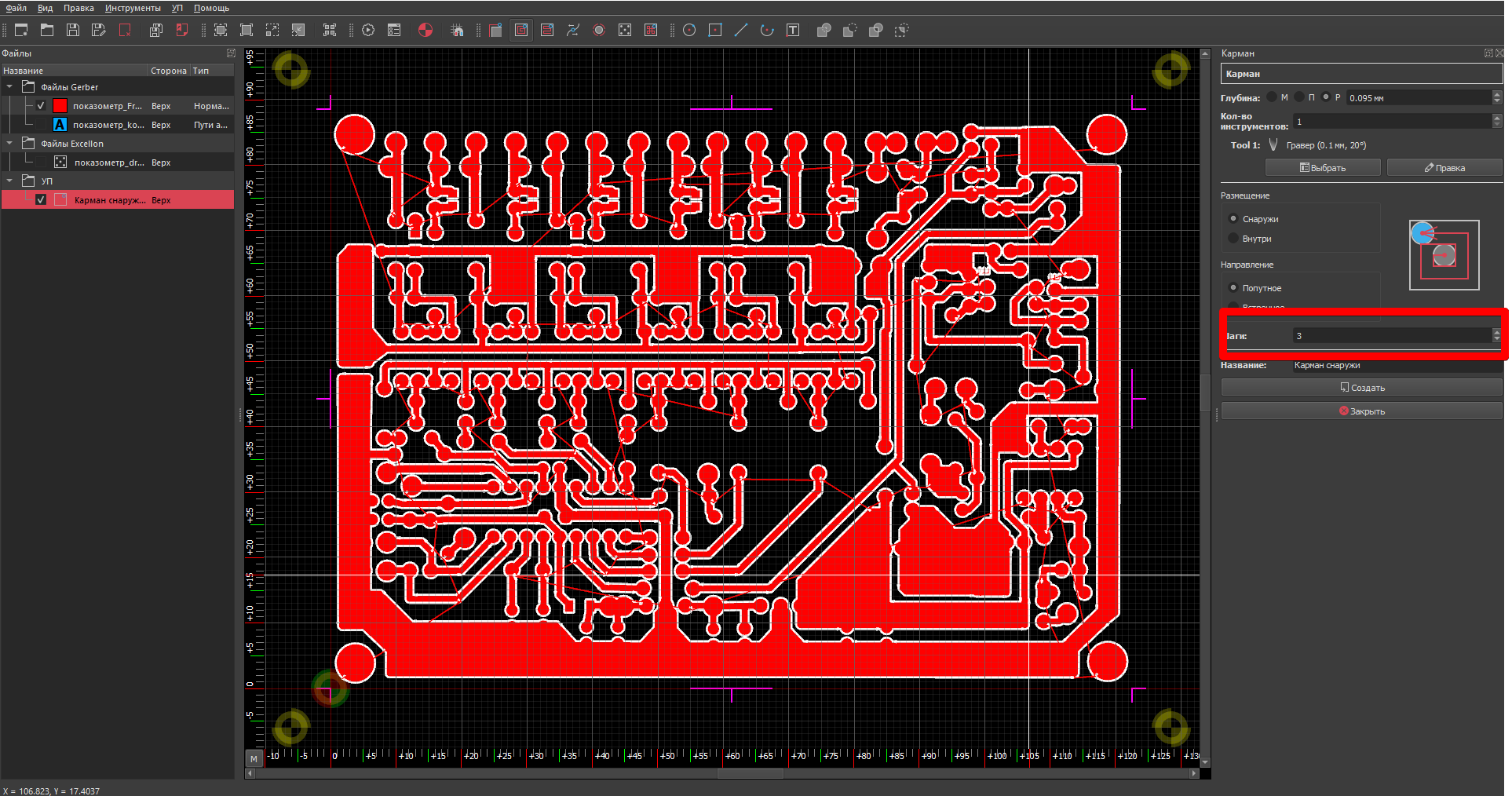Viewport: 1512px width, 796px height.
Task: Click the red page toolbar icon
Action: pyautogui.click(x=182, y=30)
